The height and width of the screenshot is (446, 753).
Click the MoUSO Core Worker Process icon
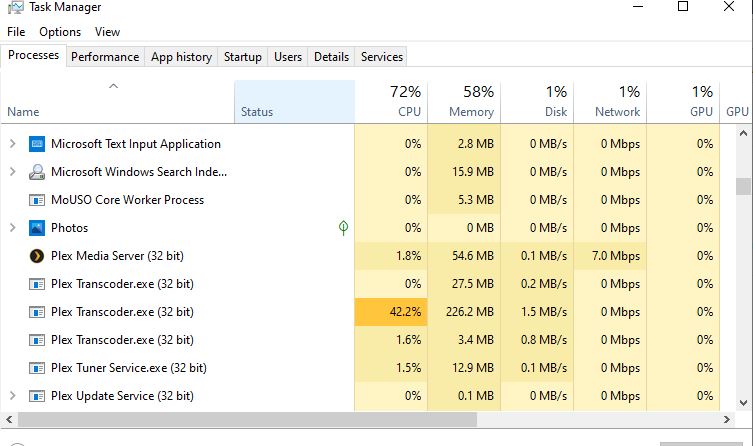37,200
